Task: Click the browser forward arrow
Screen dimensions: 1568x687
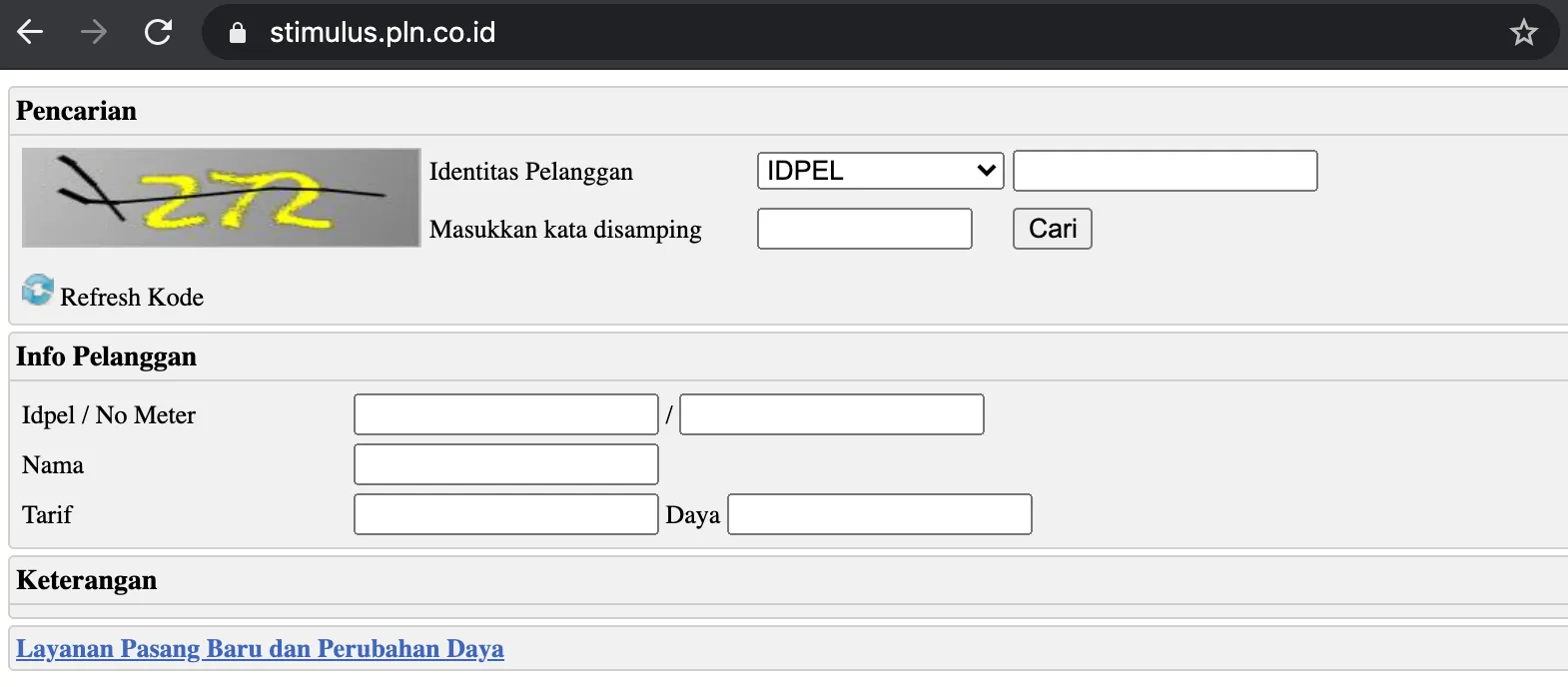Action: click(94, 32)
